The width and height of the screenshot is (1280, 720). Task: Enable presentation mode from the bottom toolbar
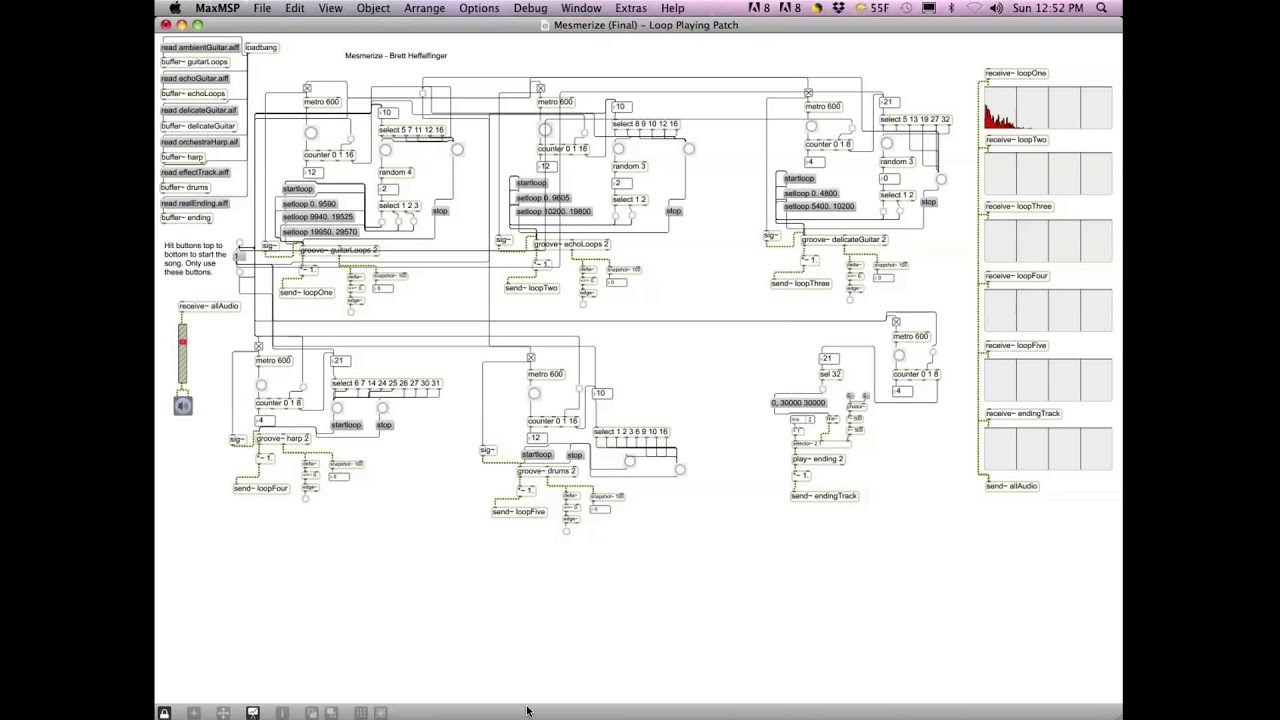[x=253, y=713]
